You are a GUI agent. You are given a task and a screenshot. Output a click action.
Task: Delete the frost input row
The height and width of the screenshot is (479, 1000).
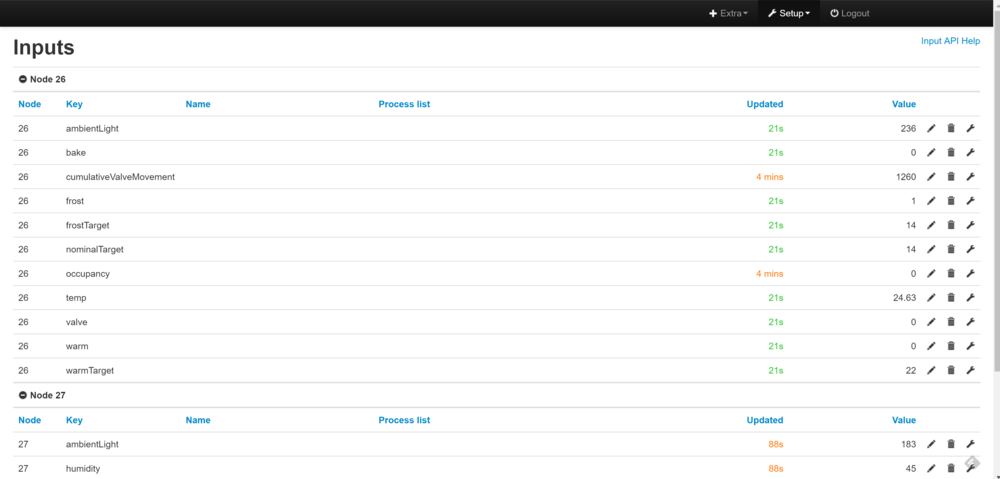951,201
